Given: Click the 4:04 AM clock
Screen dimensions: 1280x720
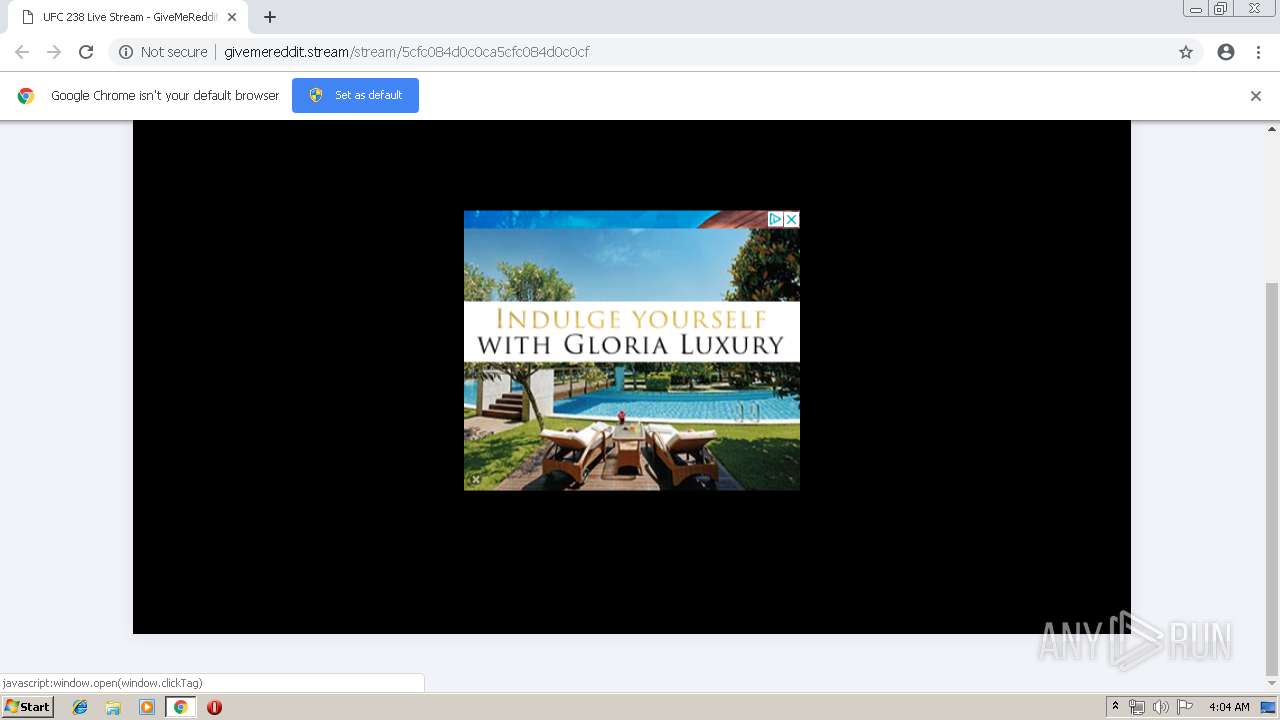Looking at the screenshot, I should [1229, 707].
